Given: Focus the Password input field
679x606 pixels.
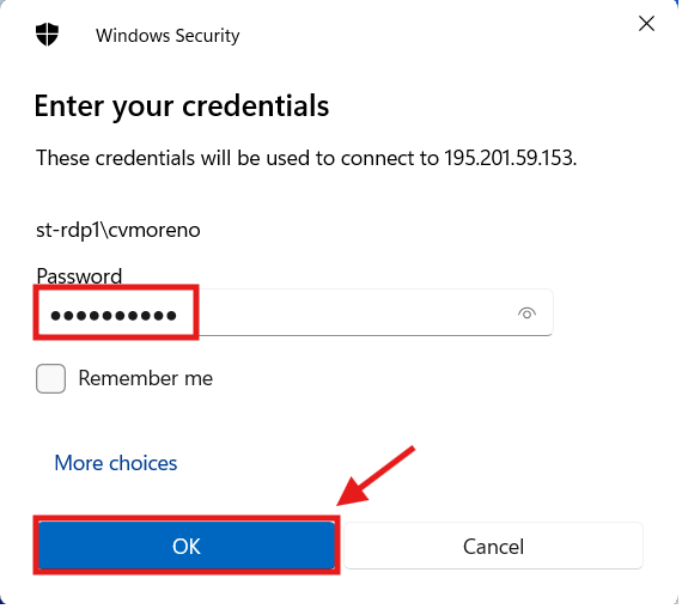Looking at the screenshot, I should click(350, 314).
